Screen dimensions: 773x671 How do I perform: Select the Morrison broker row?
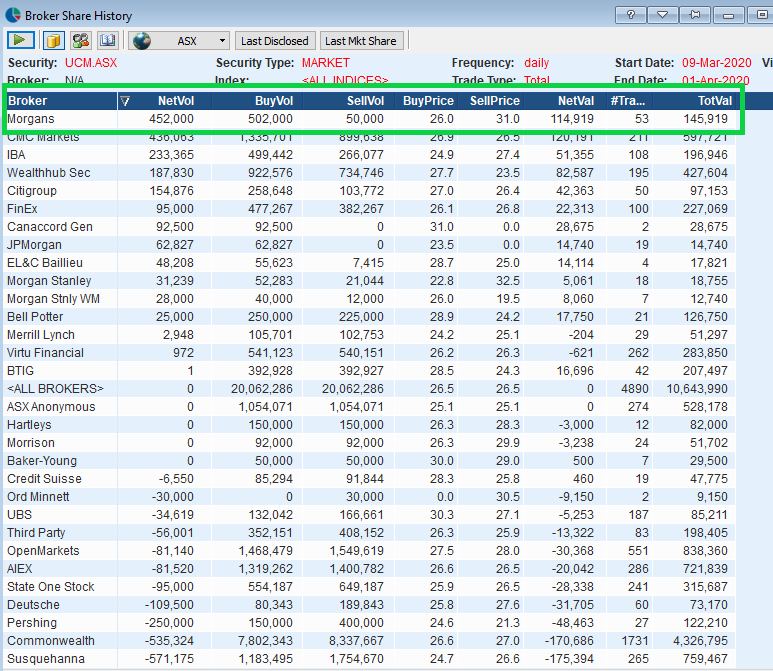370,443
